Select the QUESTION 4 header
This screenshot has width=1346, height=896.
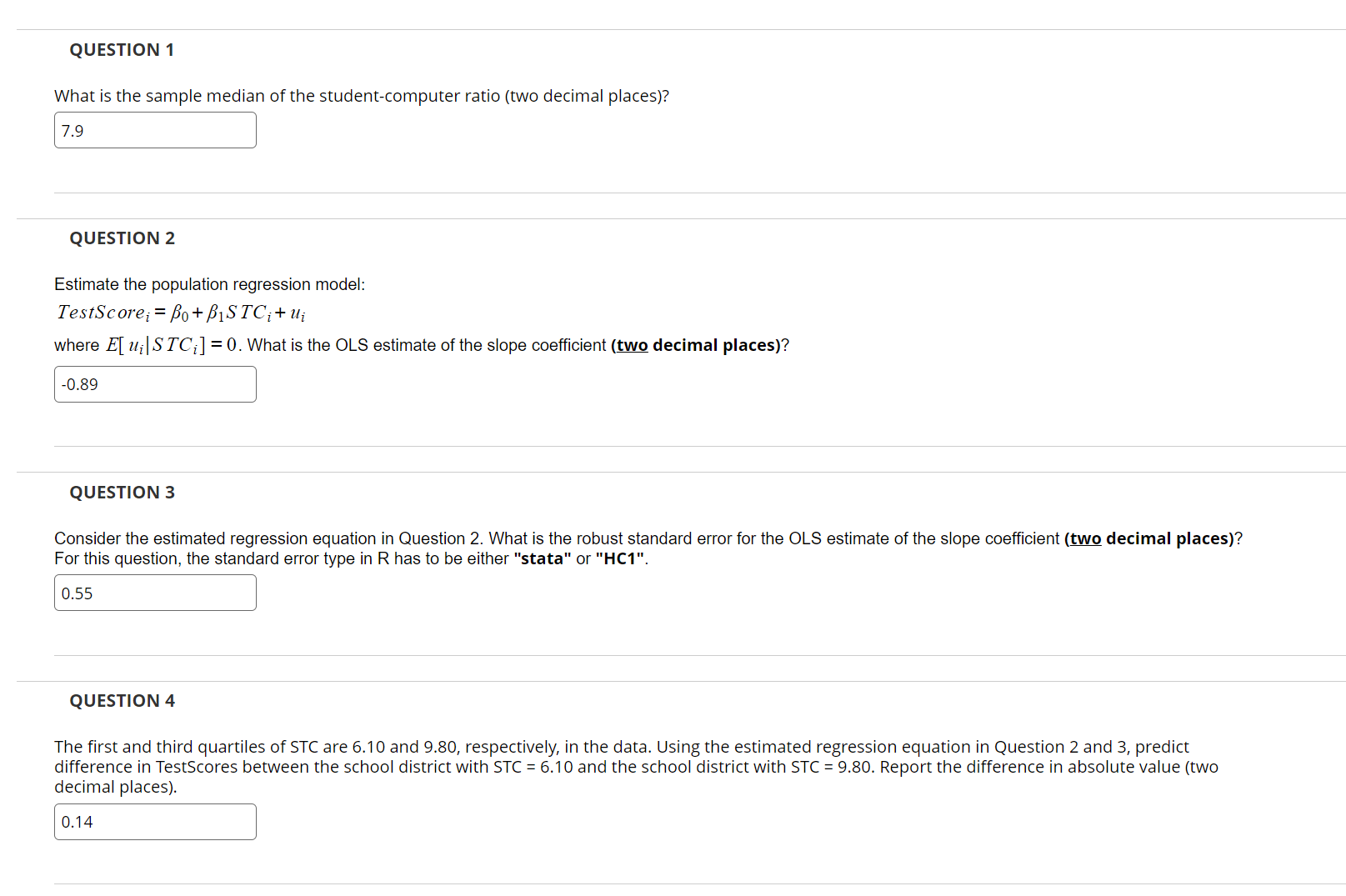[x=122, y=701]
